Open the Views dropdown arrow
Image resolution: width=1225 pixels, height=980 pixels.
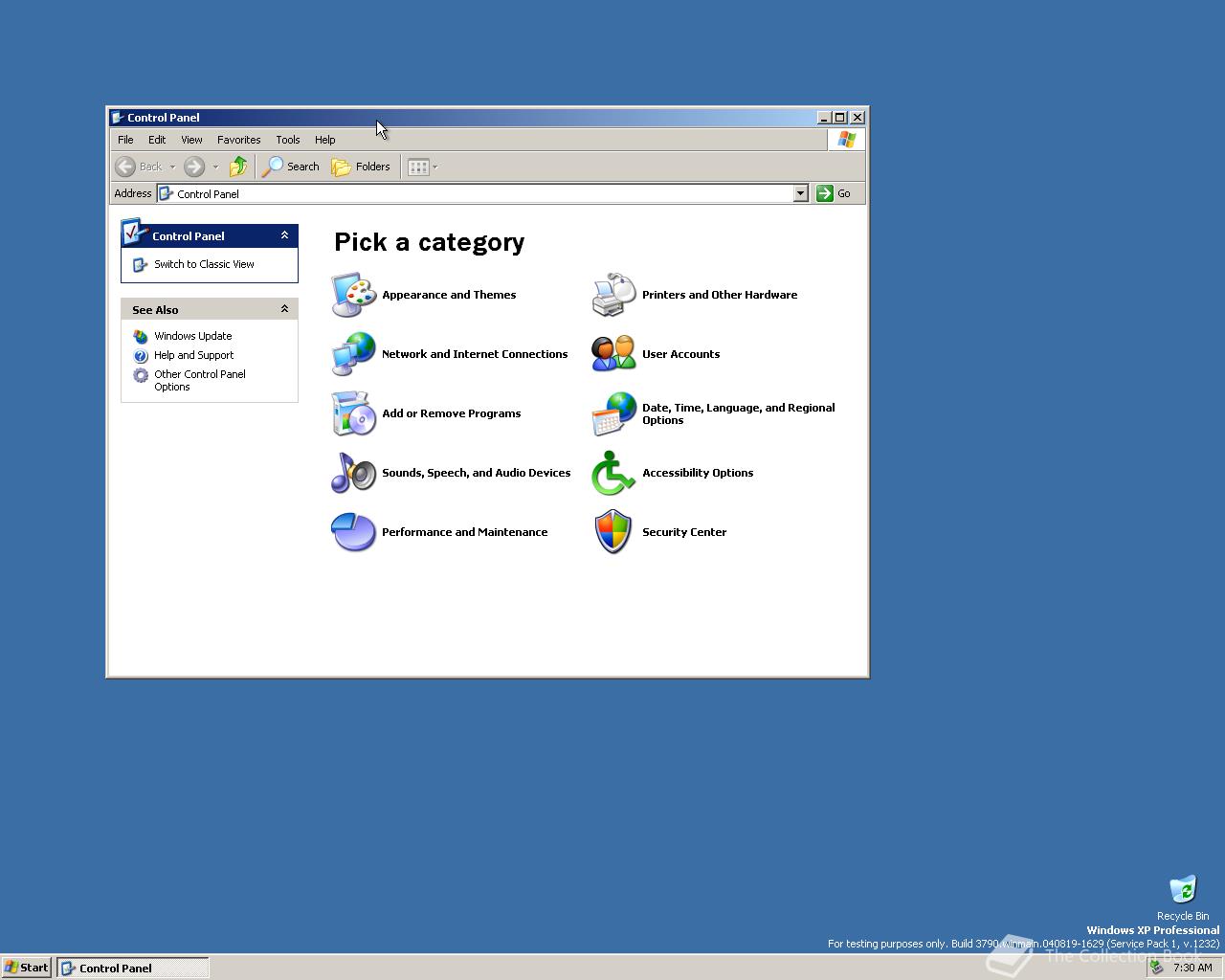coord(435,167)
